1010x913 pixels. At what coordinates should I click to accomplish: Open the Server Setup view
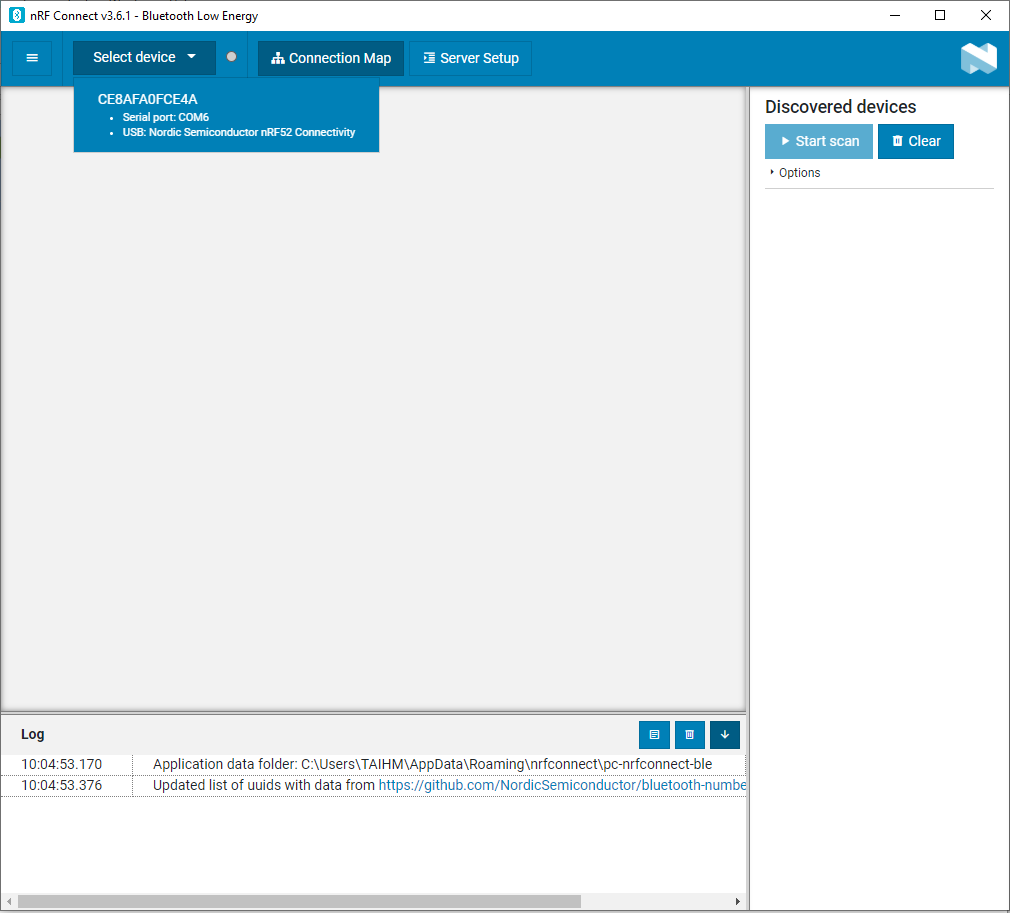pyautogui.click(x=470, y=58)
